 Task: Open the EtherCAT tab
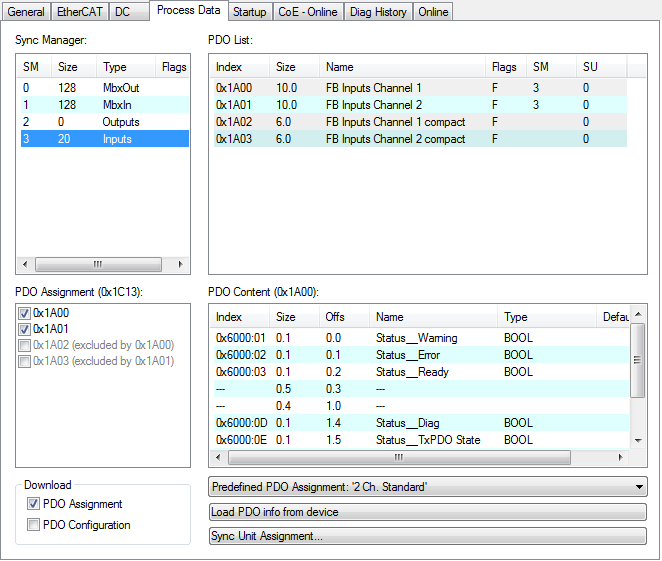tap(79, 12)
